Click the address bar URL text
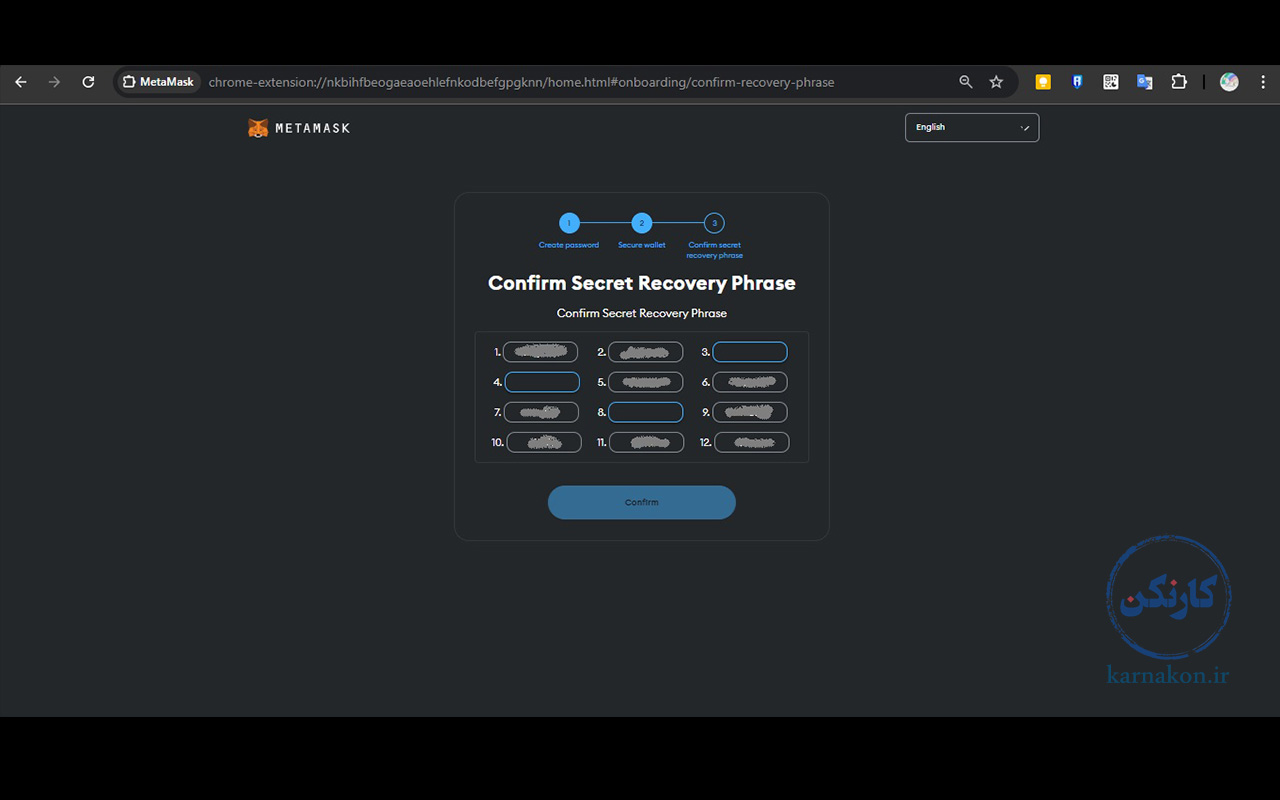1280x800 pixels. click(521, 82)
